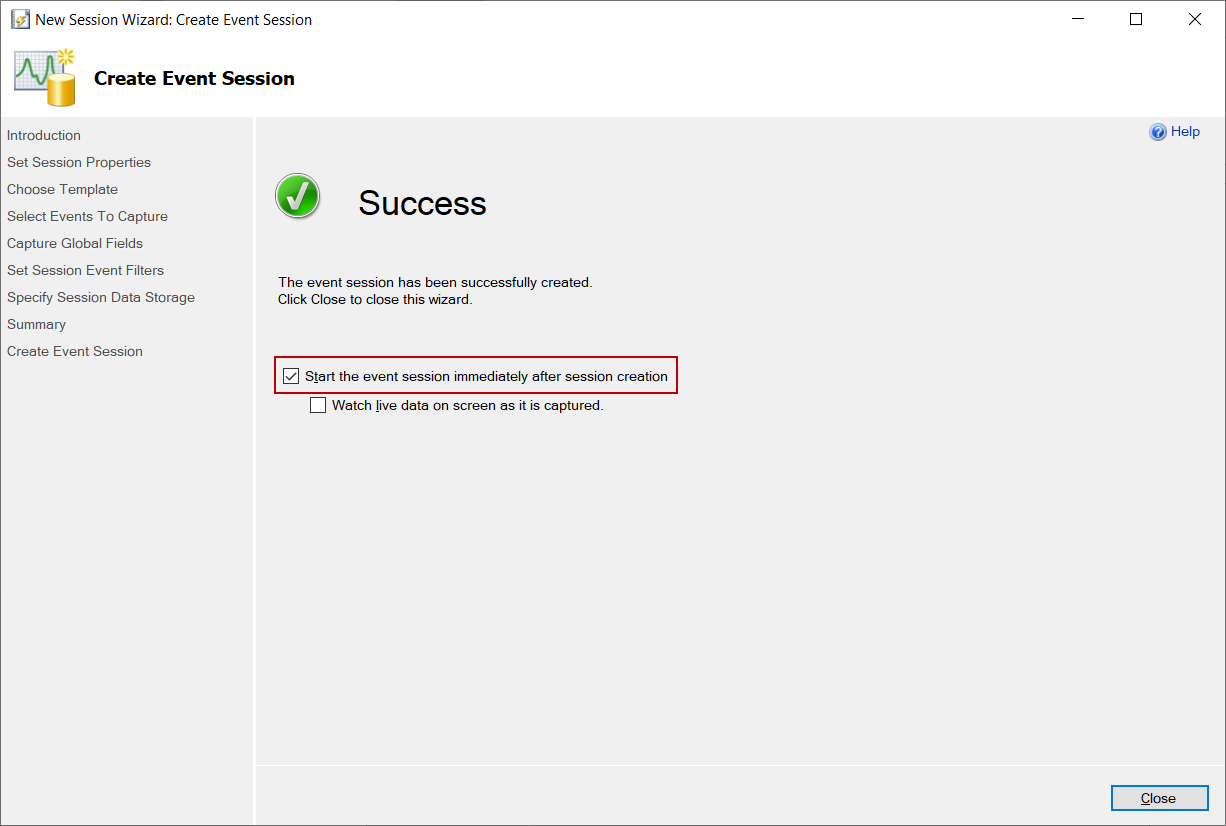The width and height of the screenshot is (1226, 826).
Task: Open the Help link
Action: [1185, 132]
